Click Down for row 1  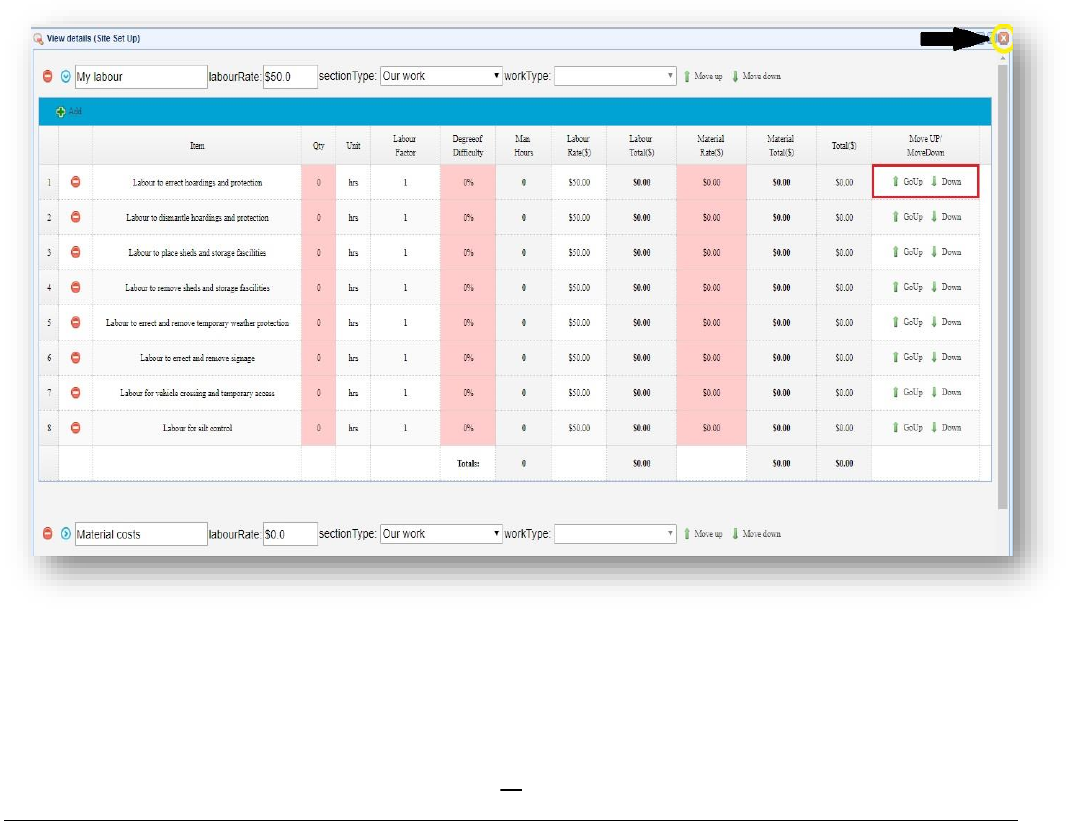tap(946, 182)
